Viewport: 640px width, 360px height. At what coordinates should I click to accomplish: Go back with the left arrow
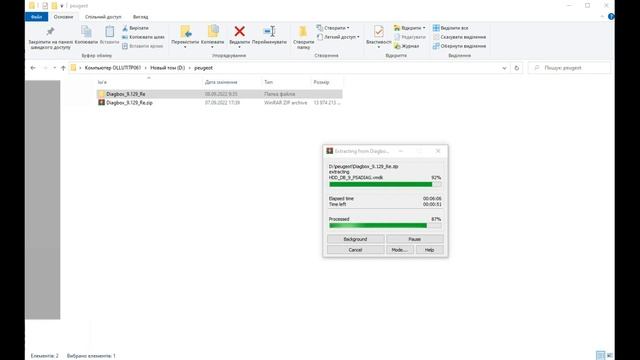33,68
